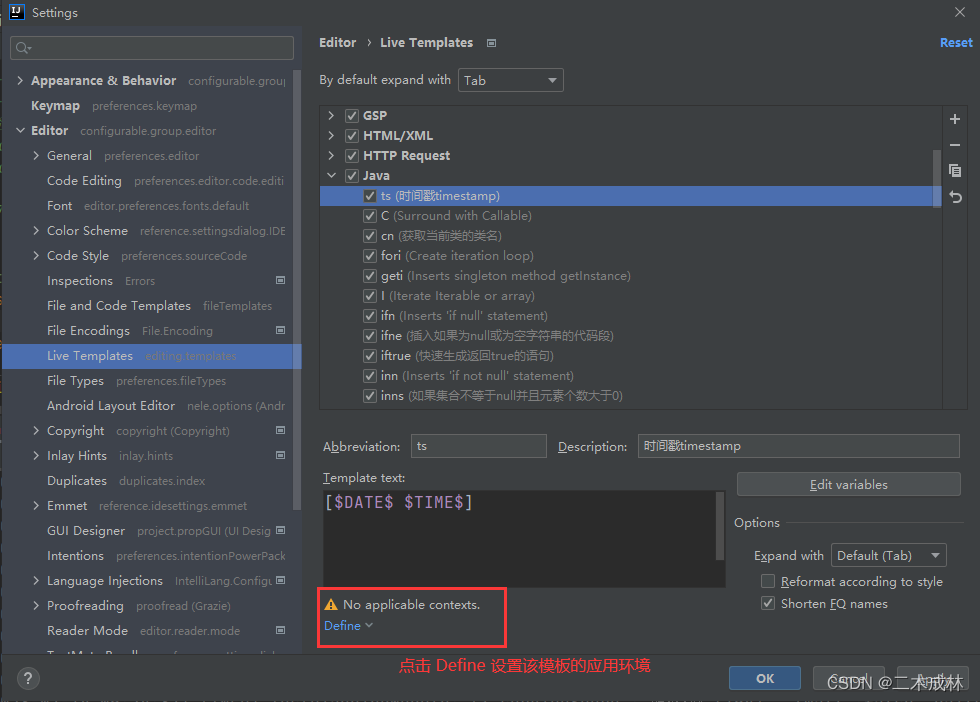Click the project-level icon beside GUI Designer
Screen dimensions: 980x702
pyautogui.click(x=281, y=530)
